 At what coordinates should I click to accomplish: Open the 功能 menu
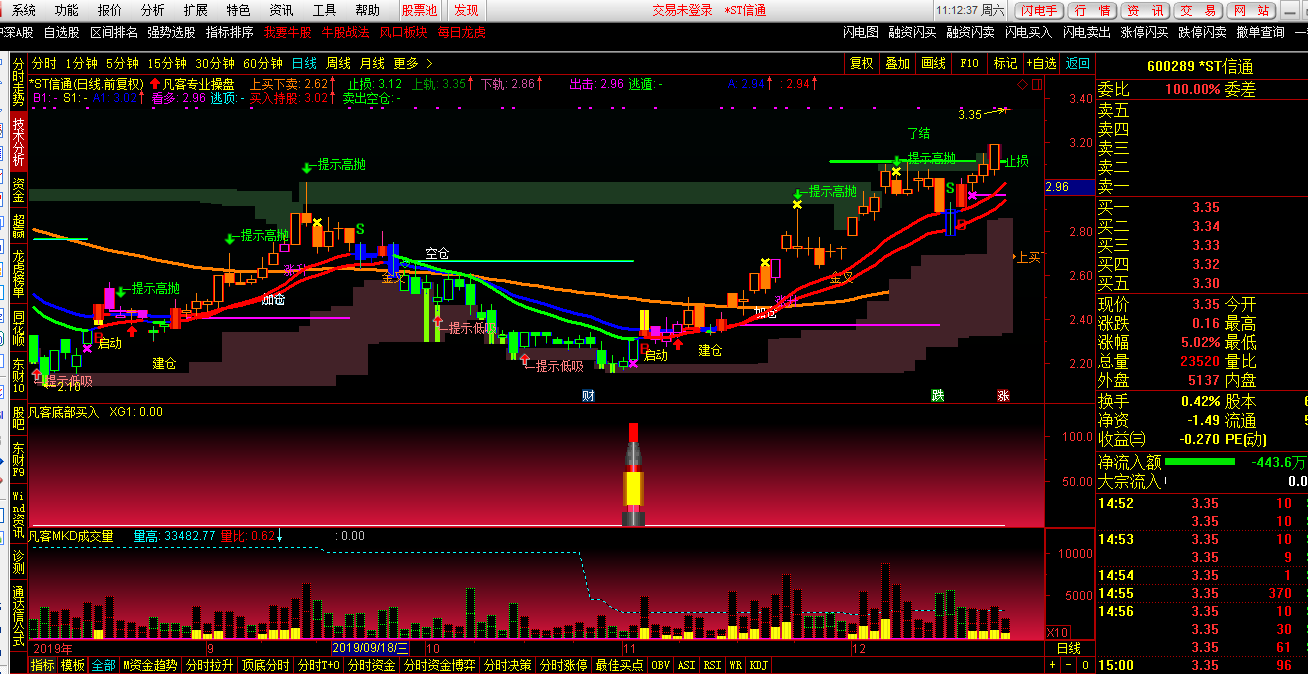[x=67, y=10]
